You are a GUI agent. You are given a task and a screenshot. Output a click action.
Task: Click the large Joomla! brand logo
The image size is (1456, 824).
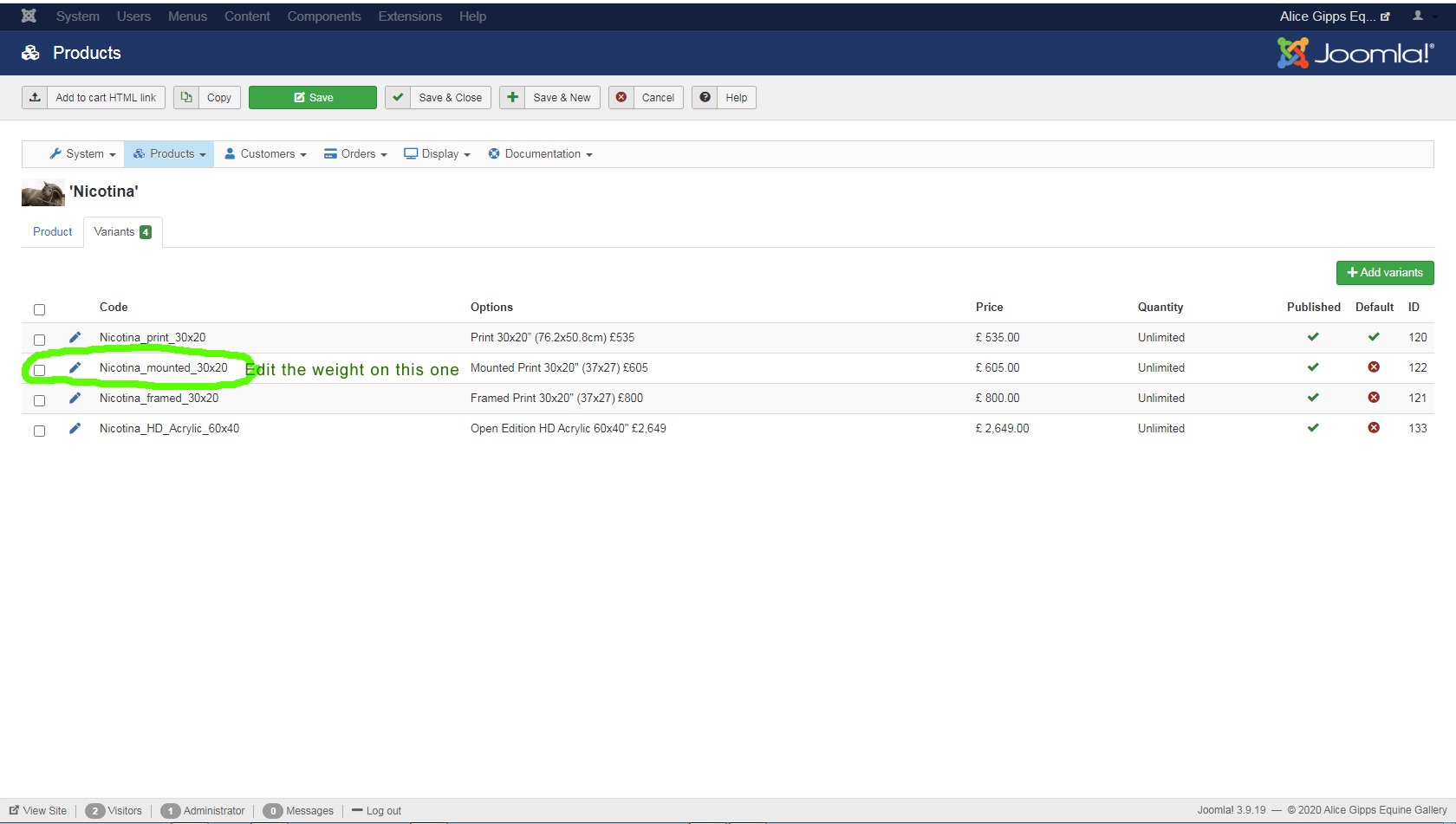(x=1355, y=53)
